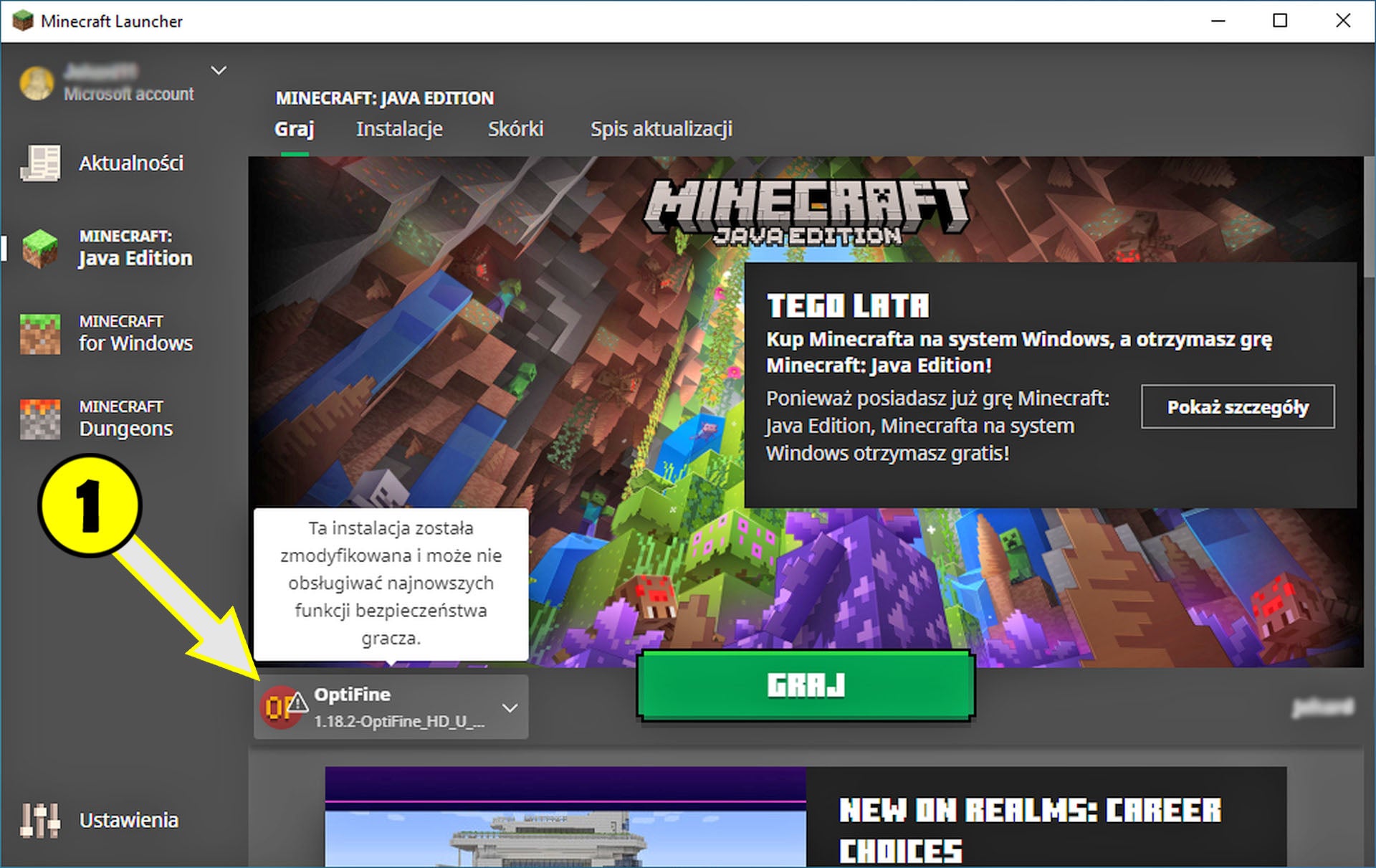Switch to the Instalacje tab
Screen dimensions: 1376x868
tap(399, 129)
